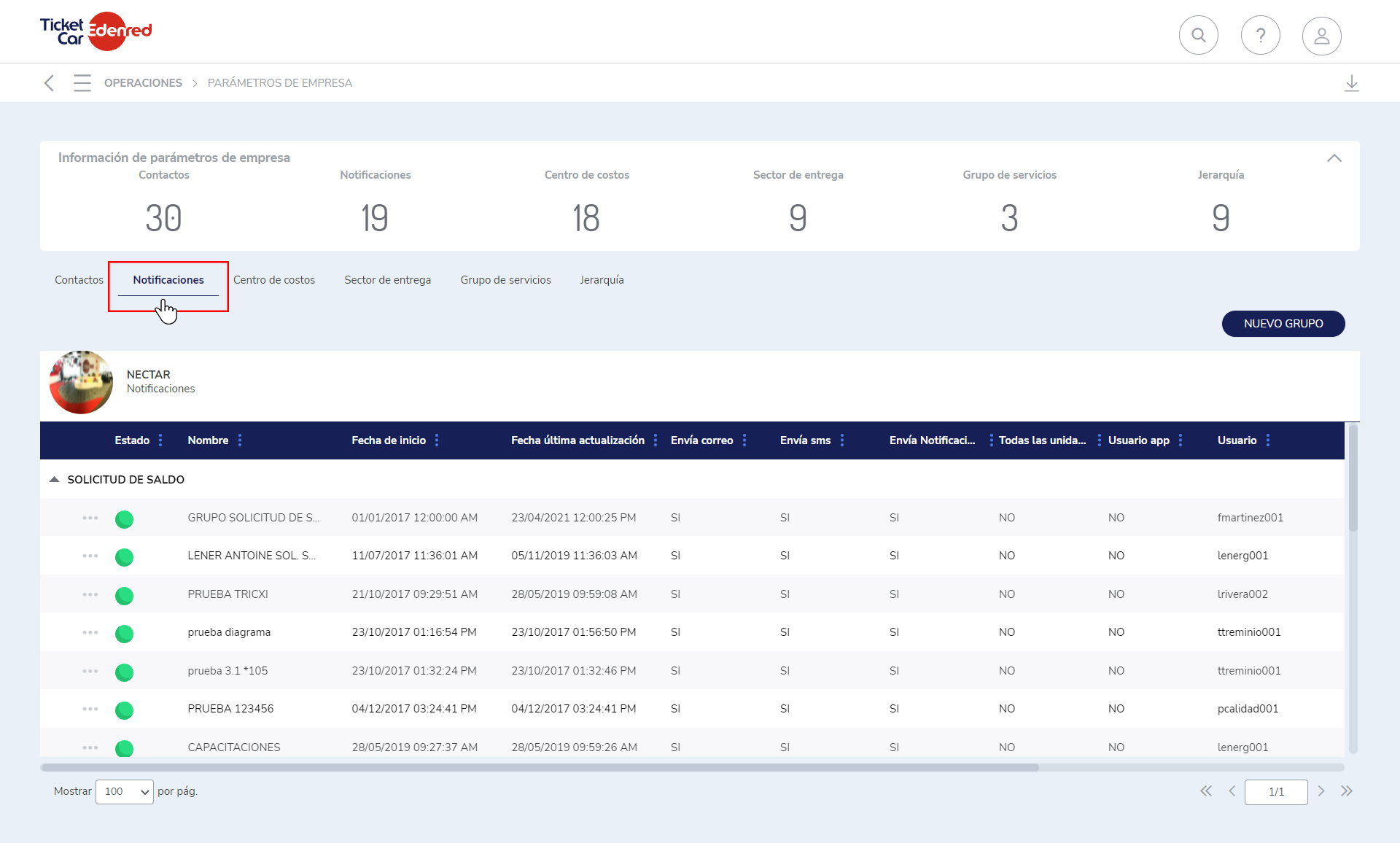Click green status of PRUEBA 123456 row
The width and height of the screenshot is (1400, 843).
[x=124, y=710]
